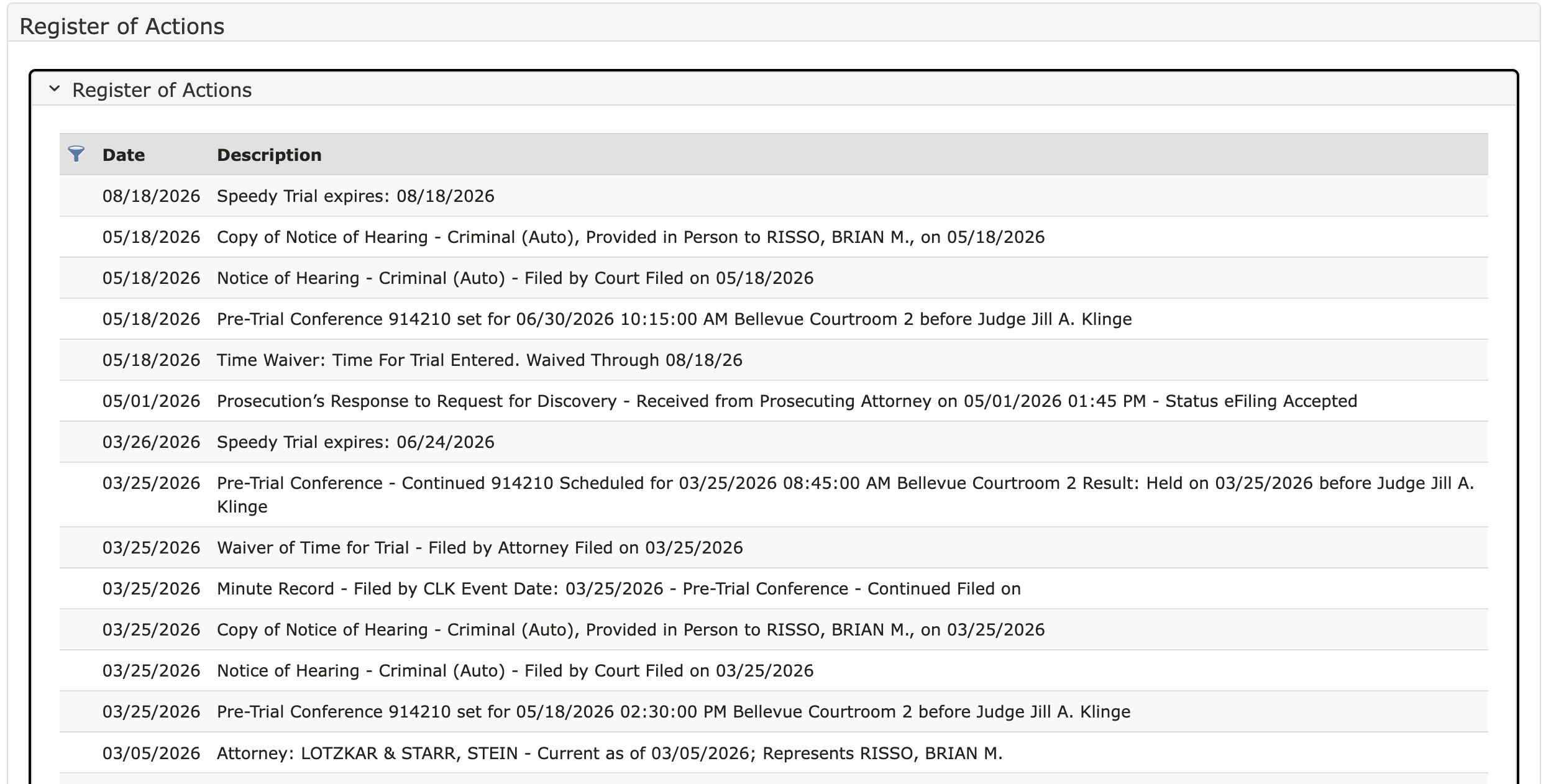Click the filter funnel icon in header
Image resolution: width=1551 pixels, height=784 pixels.
tap(76, 154)
